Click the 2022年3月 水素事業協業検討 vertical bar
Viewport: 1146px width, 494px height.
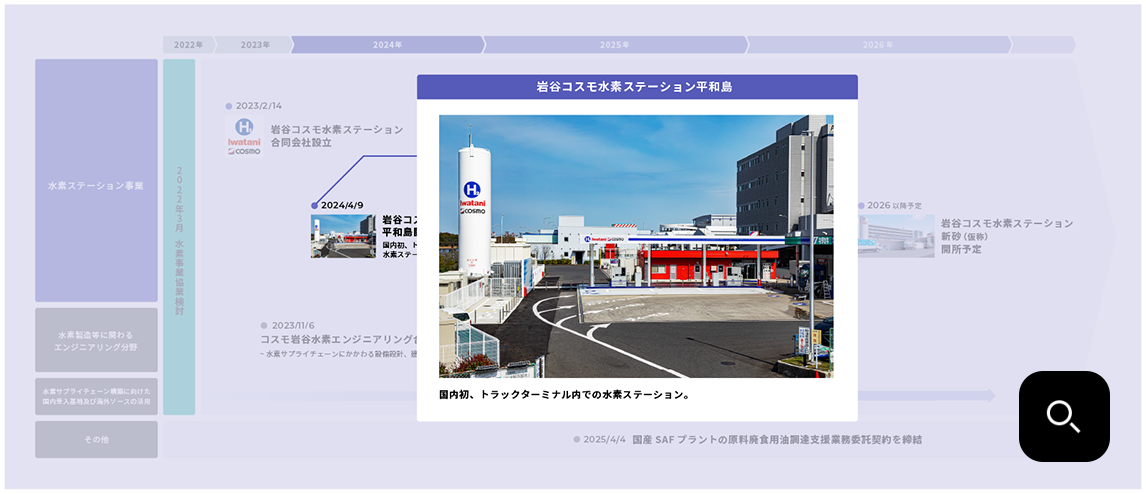179,237
